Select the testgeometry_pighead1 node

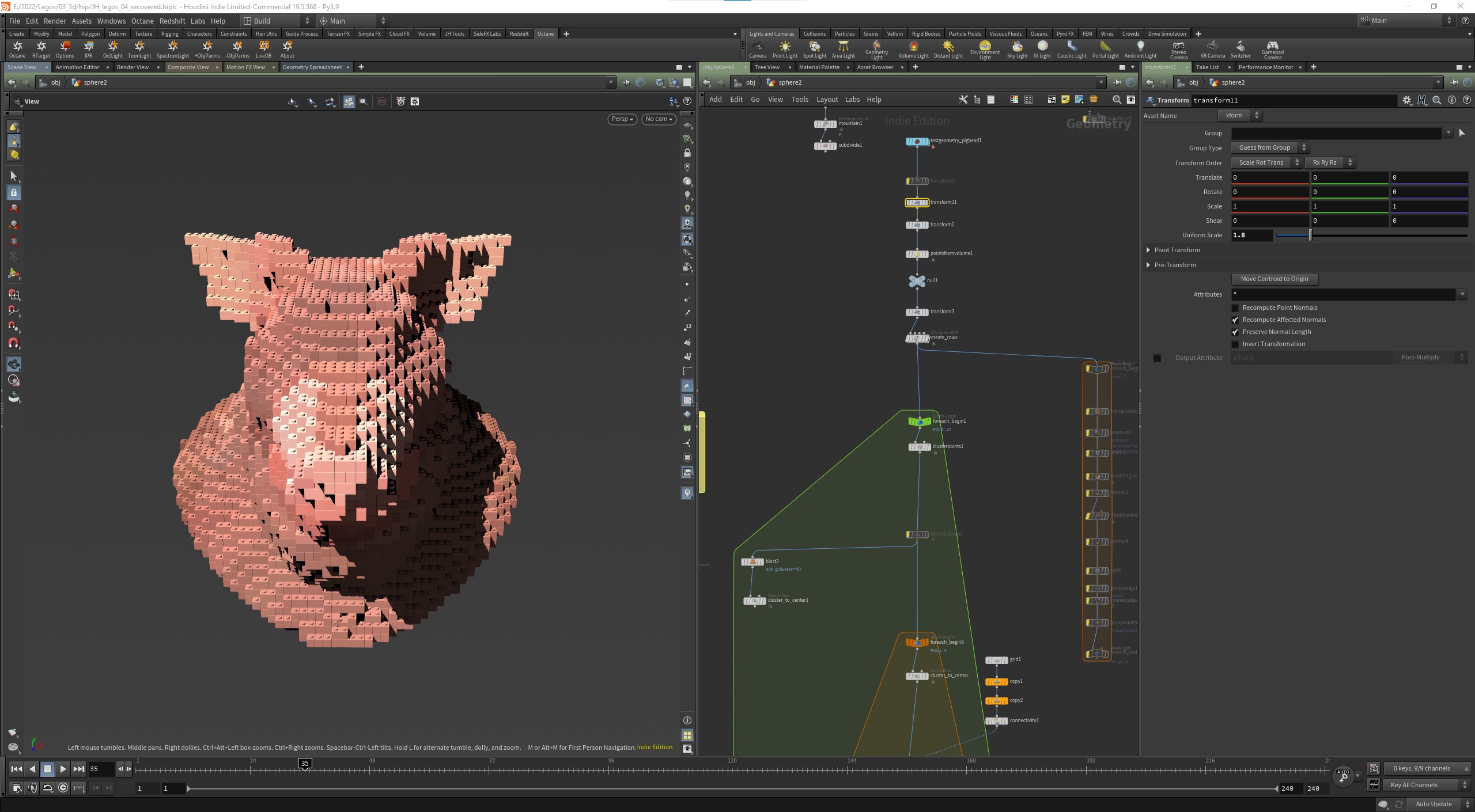pos(917,142)
